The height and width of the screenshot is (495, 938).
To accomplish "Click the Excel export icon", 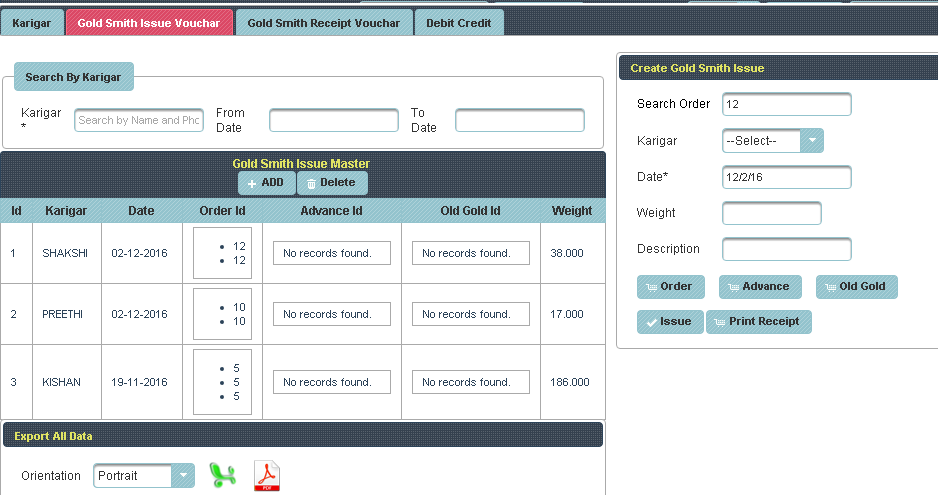I will 222,475.
